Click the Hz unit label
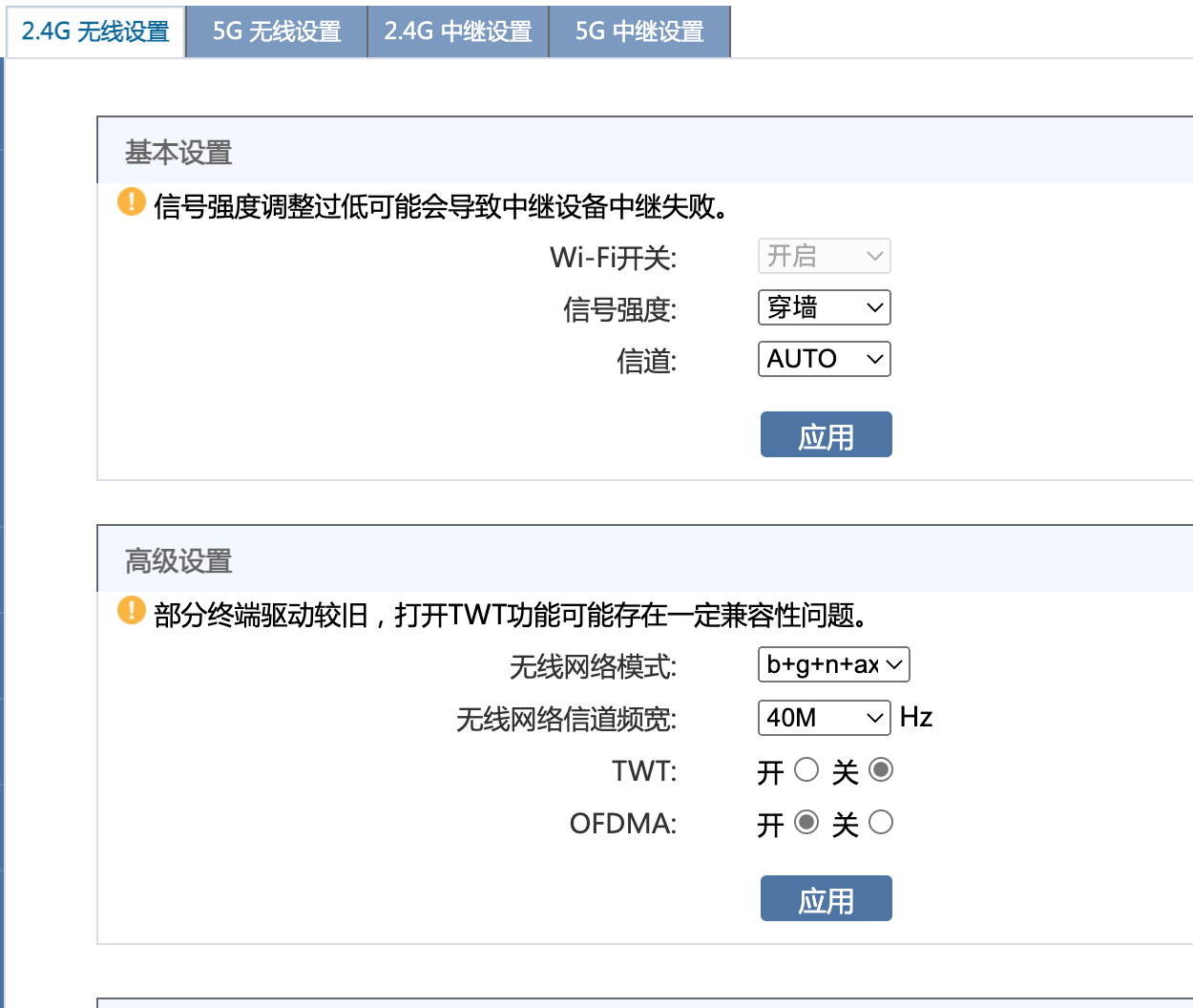The image size is (1193, 1008). (x=916, y=717)
